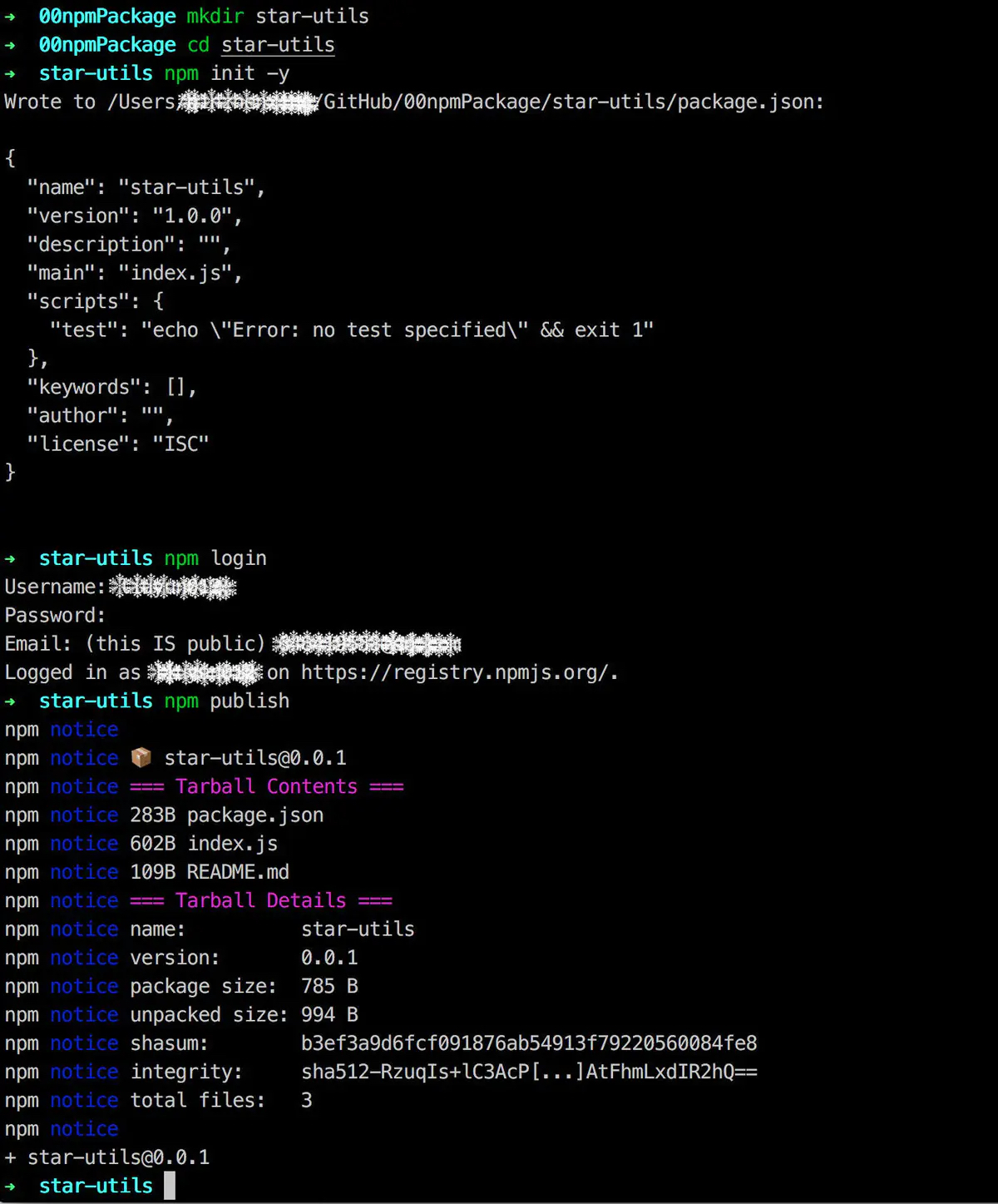This screenshot has height=1204, width=998.
Task: Click the prompt arrow beside "npm publish"
Action: coord(11,701)
